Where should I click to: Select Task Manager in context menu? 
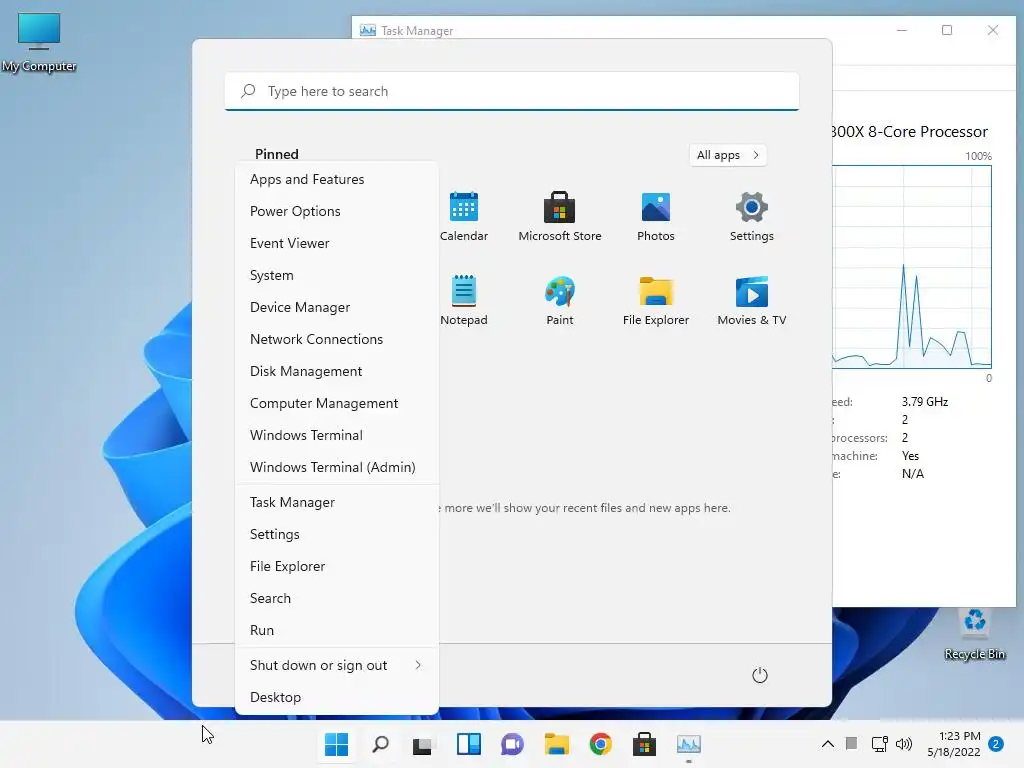pyautogui.click(x=336, y=502)
